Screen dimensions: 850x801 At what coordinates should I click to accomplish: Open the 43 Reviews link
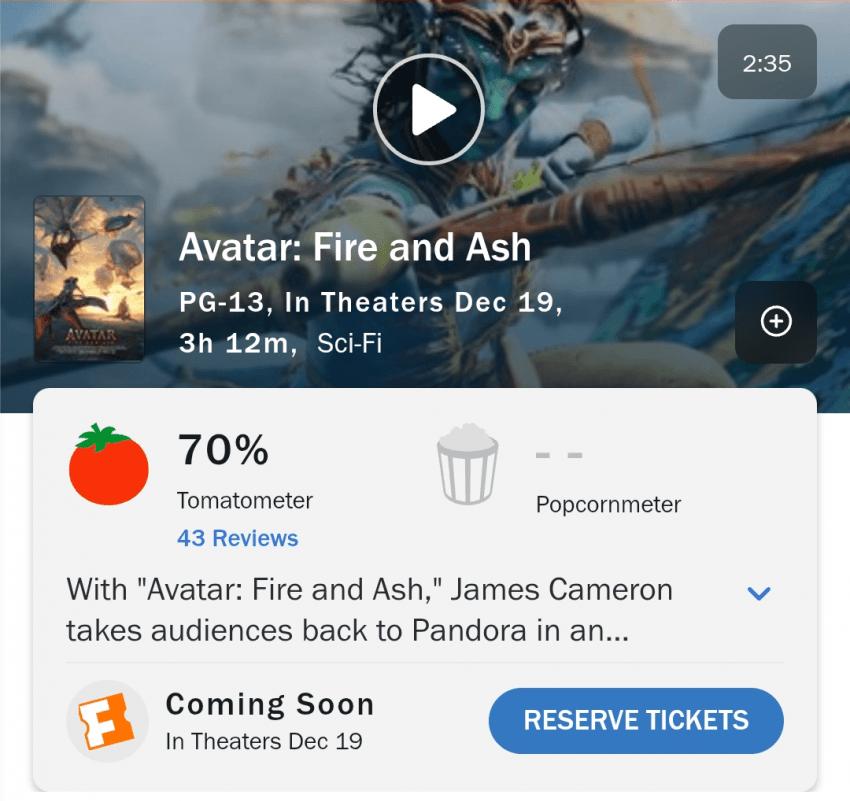[x=237, y=538]
